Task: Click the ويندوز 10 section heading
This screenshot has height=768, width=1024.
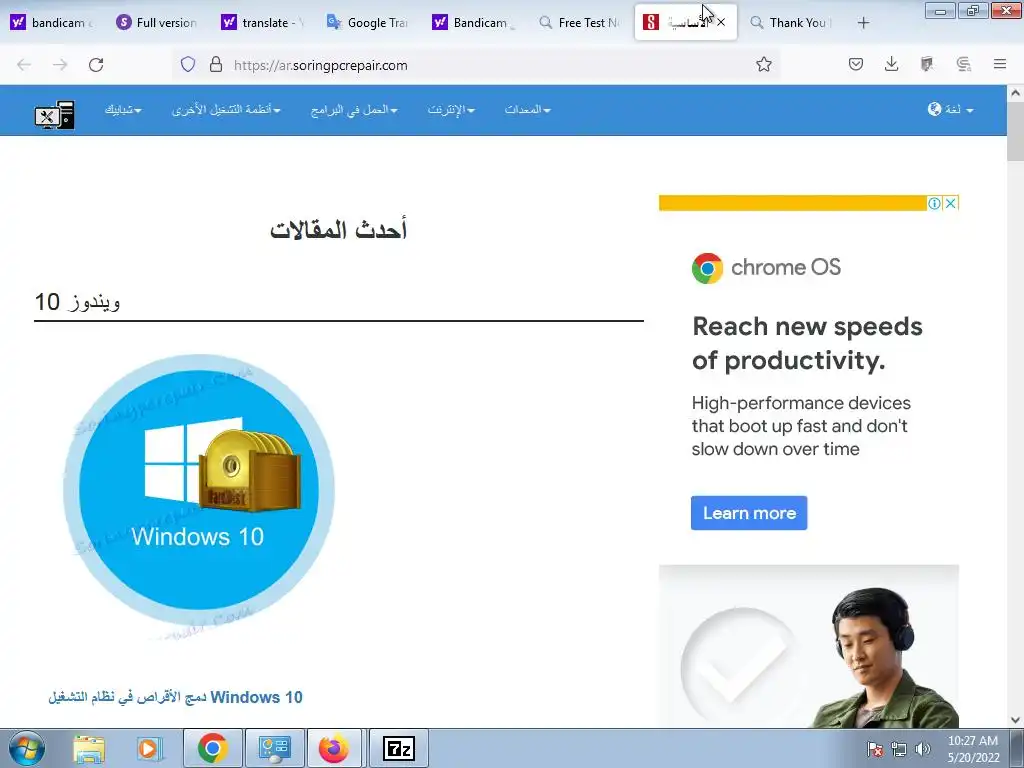Action: pyautogui.click(x=77, y=302)
